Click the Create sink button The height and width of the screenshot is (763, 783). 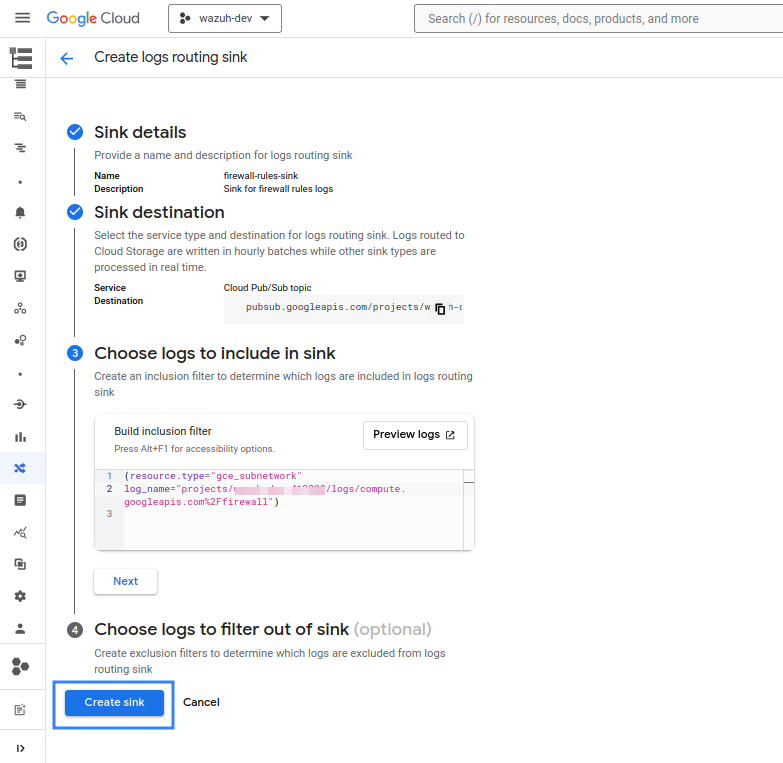(x=114, y=703)
